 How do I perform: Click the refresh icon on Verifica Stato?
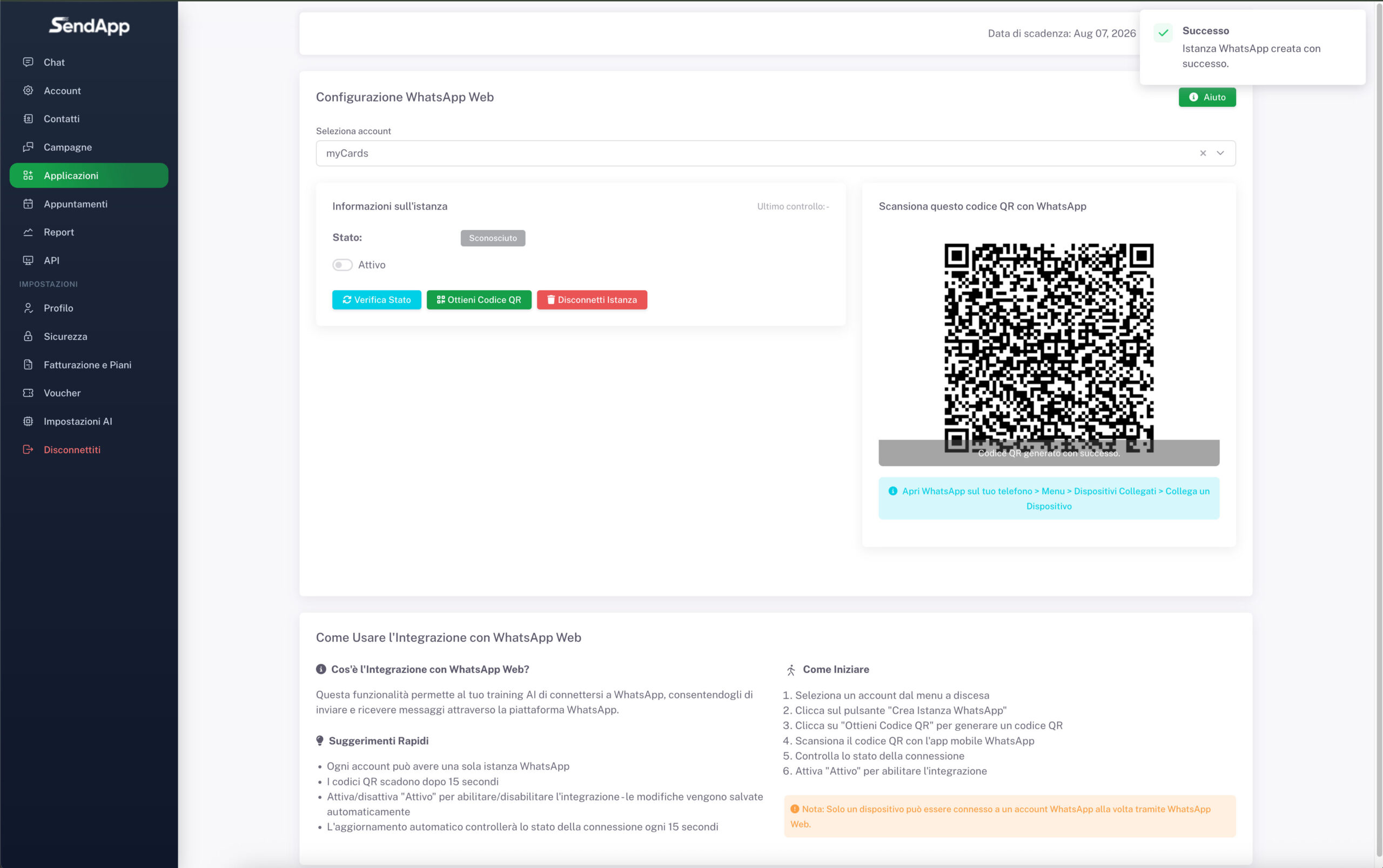pos(347,300)
